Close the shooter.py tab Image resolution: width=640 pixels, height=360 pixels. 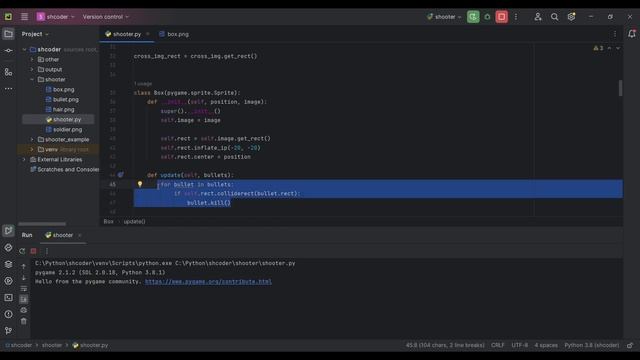(x=148, y=34)
